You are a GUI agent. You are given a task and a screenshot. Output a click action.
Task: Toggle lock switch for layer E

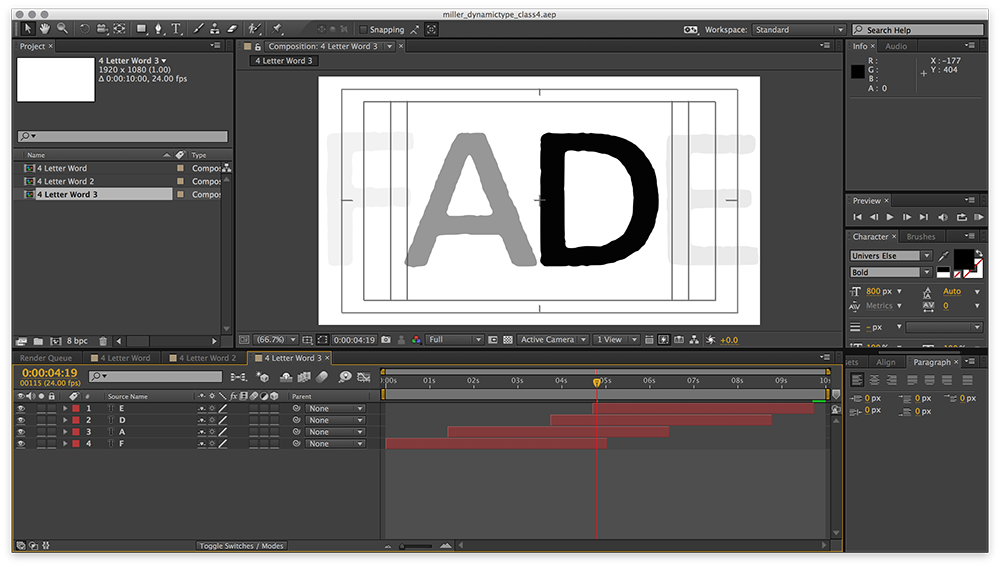(x=52, y=408)
